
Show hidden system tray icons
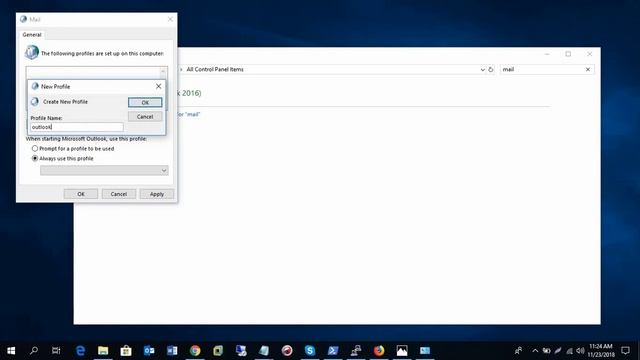coord(535,351)
